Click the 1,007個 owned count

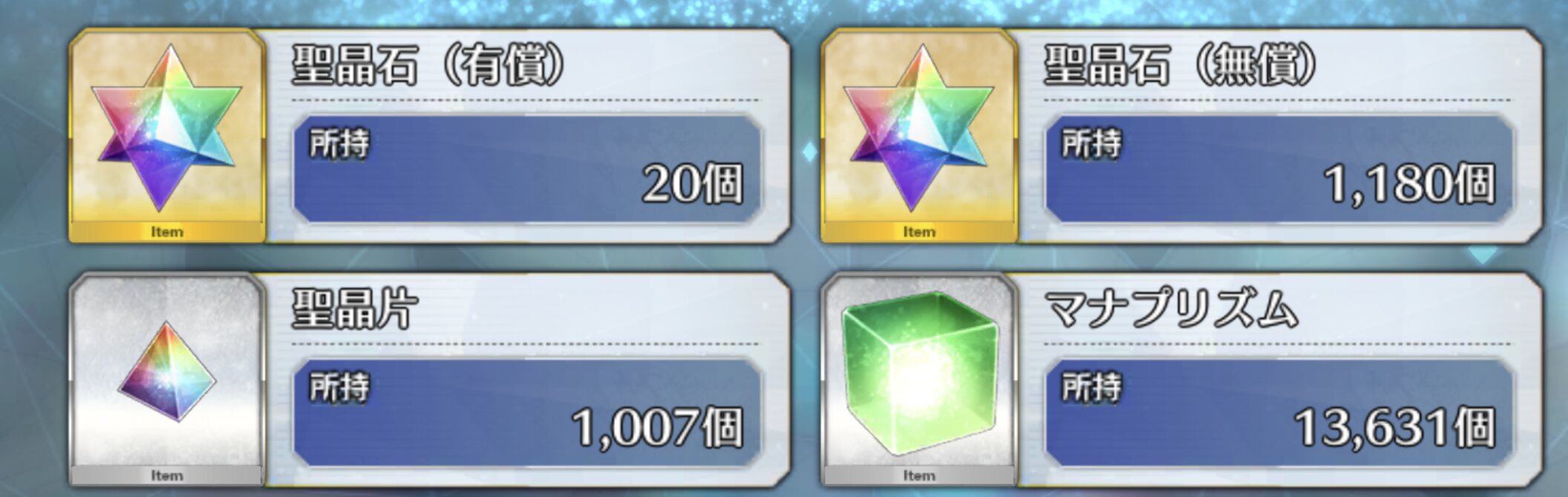click(658, 427)
